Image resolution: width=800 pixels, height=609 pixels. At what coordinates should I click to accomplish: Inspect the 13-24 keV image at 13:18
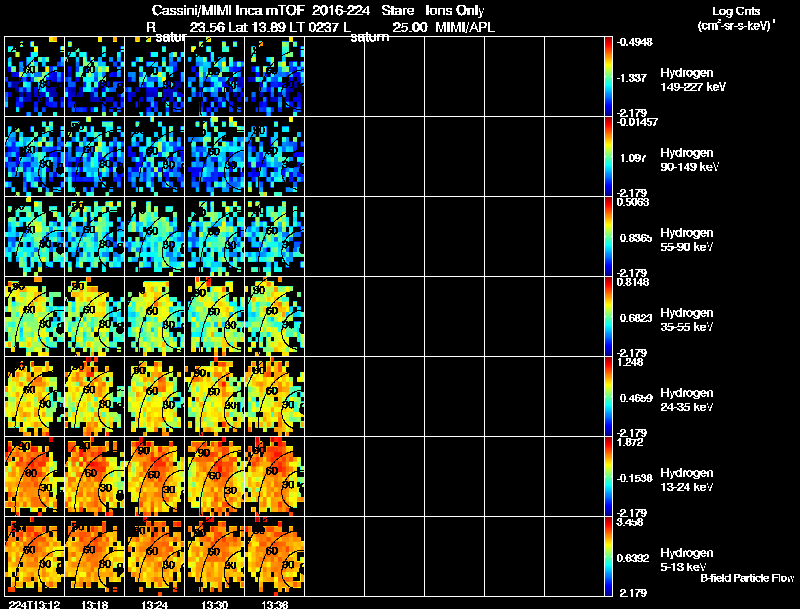tap(95, 477)
